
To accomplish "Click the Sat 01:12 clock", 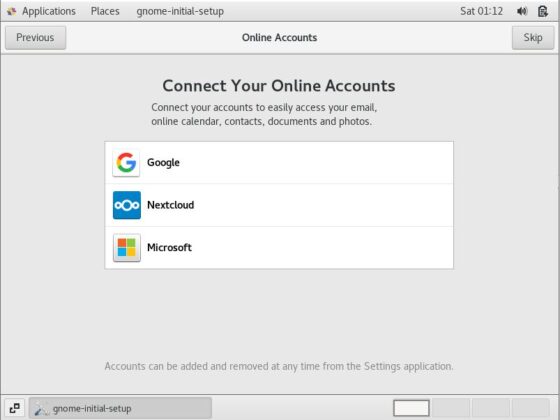I will (x=481, y=11).
